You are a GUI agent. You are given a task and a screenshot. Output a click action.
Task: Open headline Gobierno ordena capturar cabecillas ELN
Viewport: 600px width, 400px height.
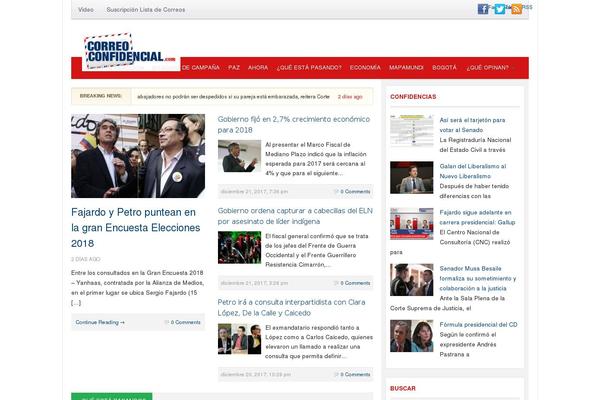[x=295, y=216]
